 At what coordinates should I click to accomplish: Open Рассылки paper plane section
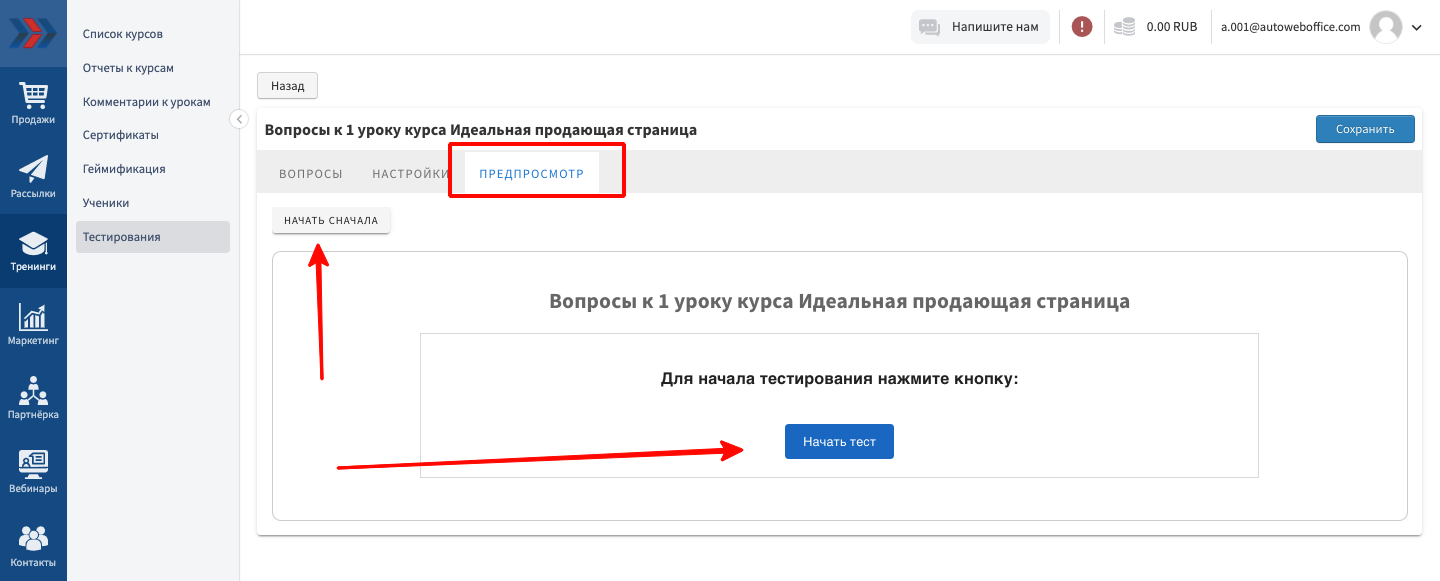[33, 176]
